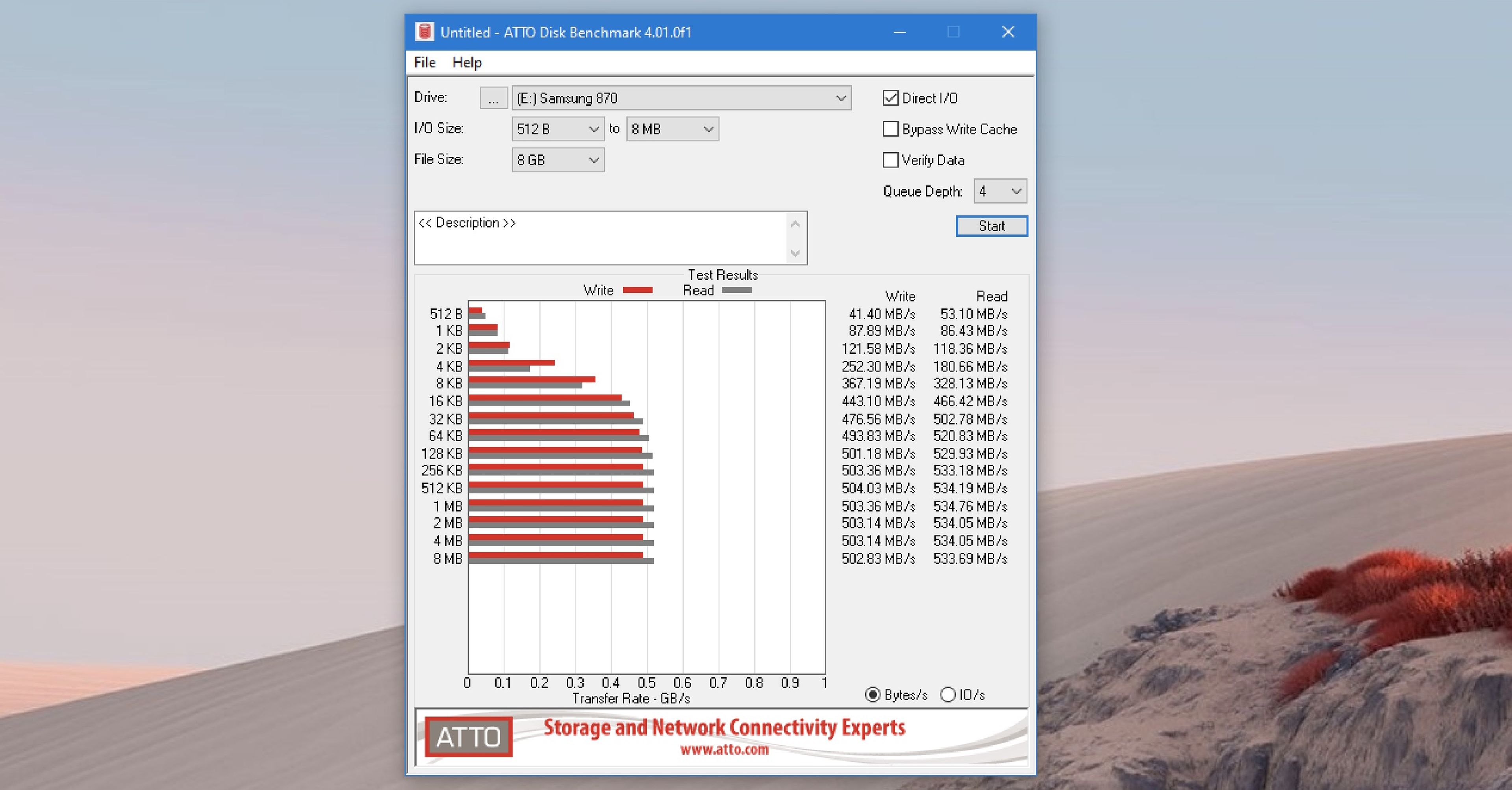Open the File menu
The width and height of the screenshot is (1512, 790).
point(424,62)
